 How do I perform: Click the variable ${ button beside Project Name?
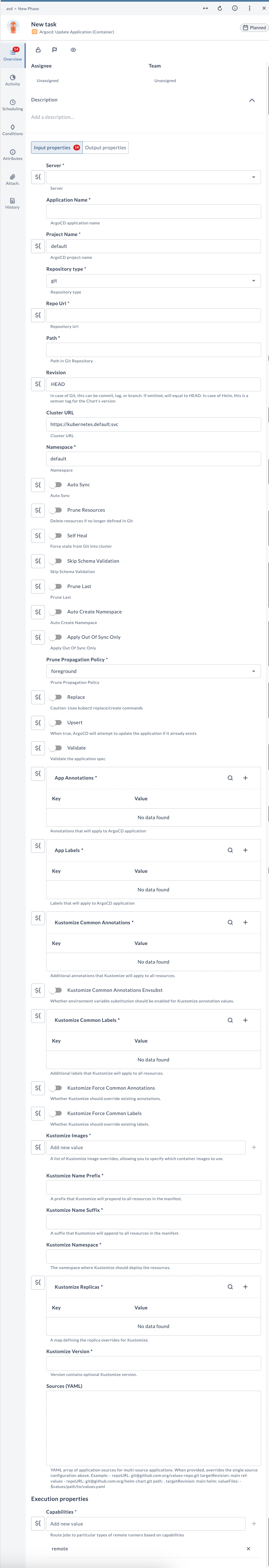tap(38, 246)
